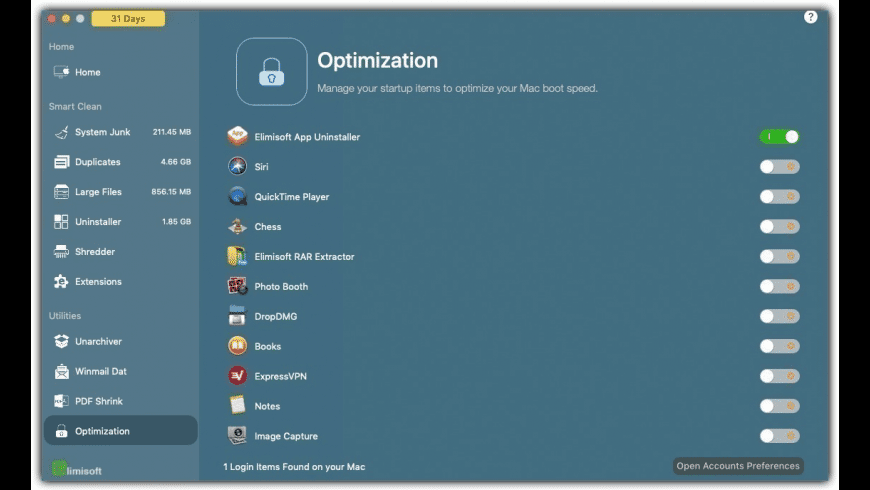
Task: Click the Large Files icon
Action: coord(61,192)
